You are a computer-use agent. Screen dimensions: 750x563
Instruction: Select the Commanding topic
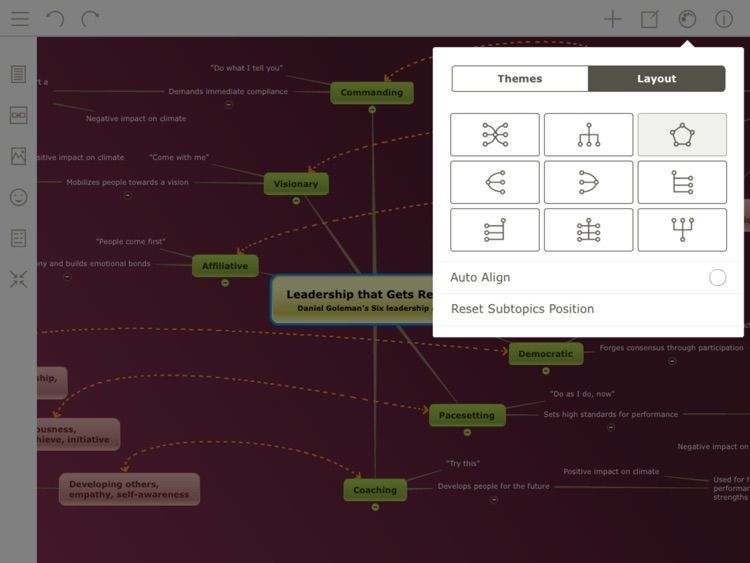pos(372,92)
